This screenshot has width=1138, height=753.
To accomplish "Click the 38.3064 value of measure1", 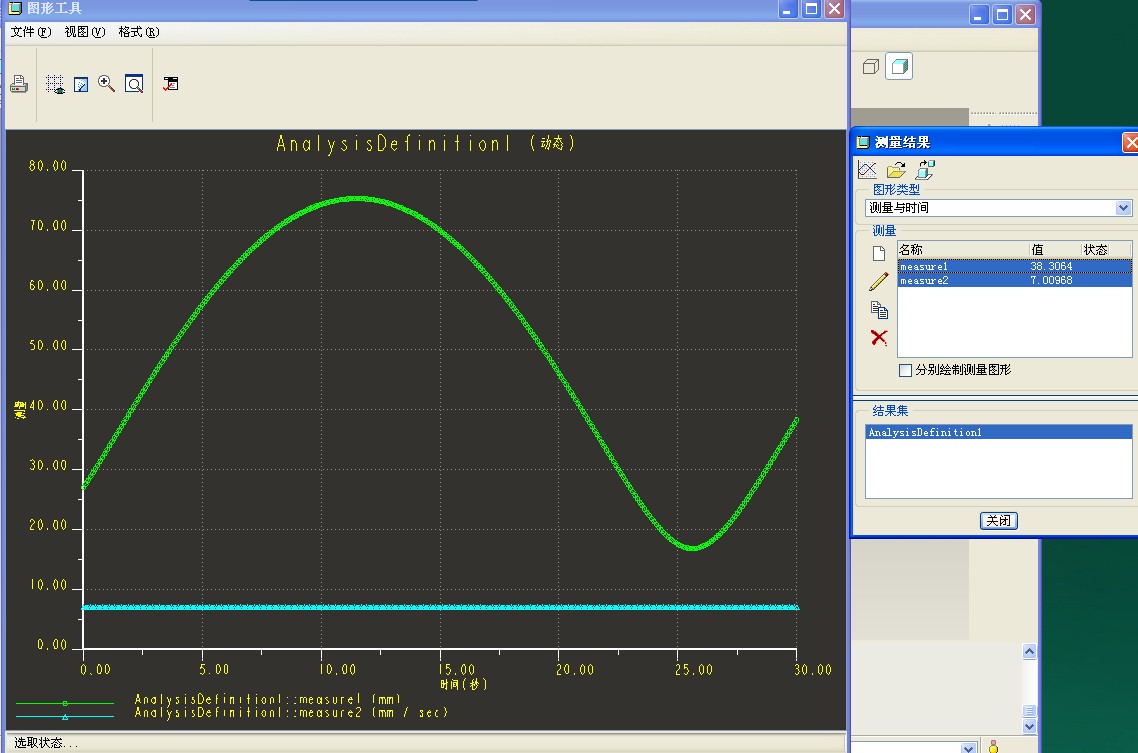I will pos(1051,266).
